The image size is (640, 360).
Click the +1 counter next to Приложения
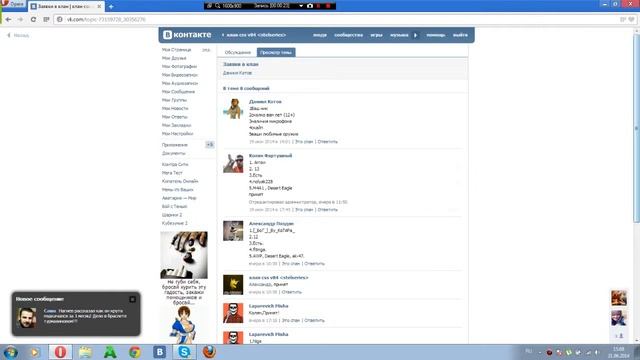209,144
